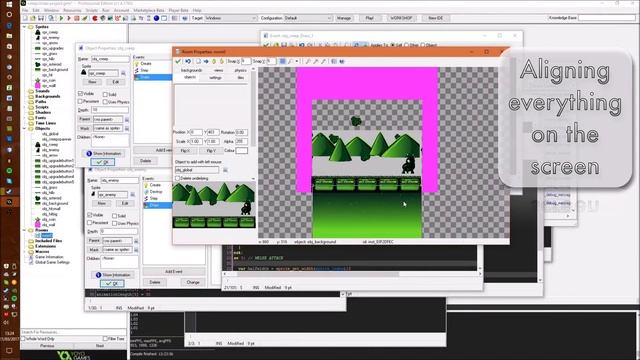Select the Draw event in obj_creep events list
640x360 pixels.
click(153, 77)
